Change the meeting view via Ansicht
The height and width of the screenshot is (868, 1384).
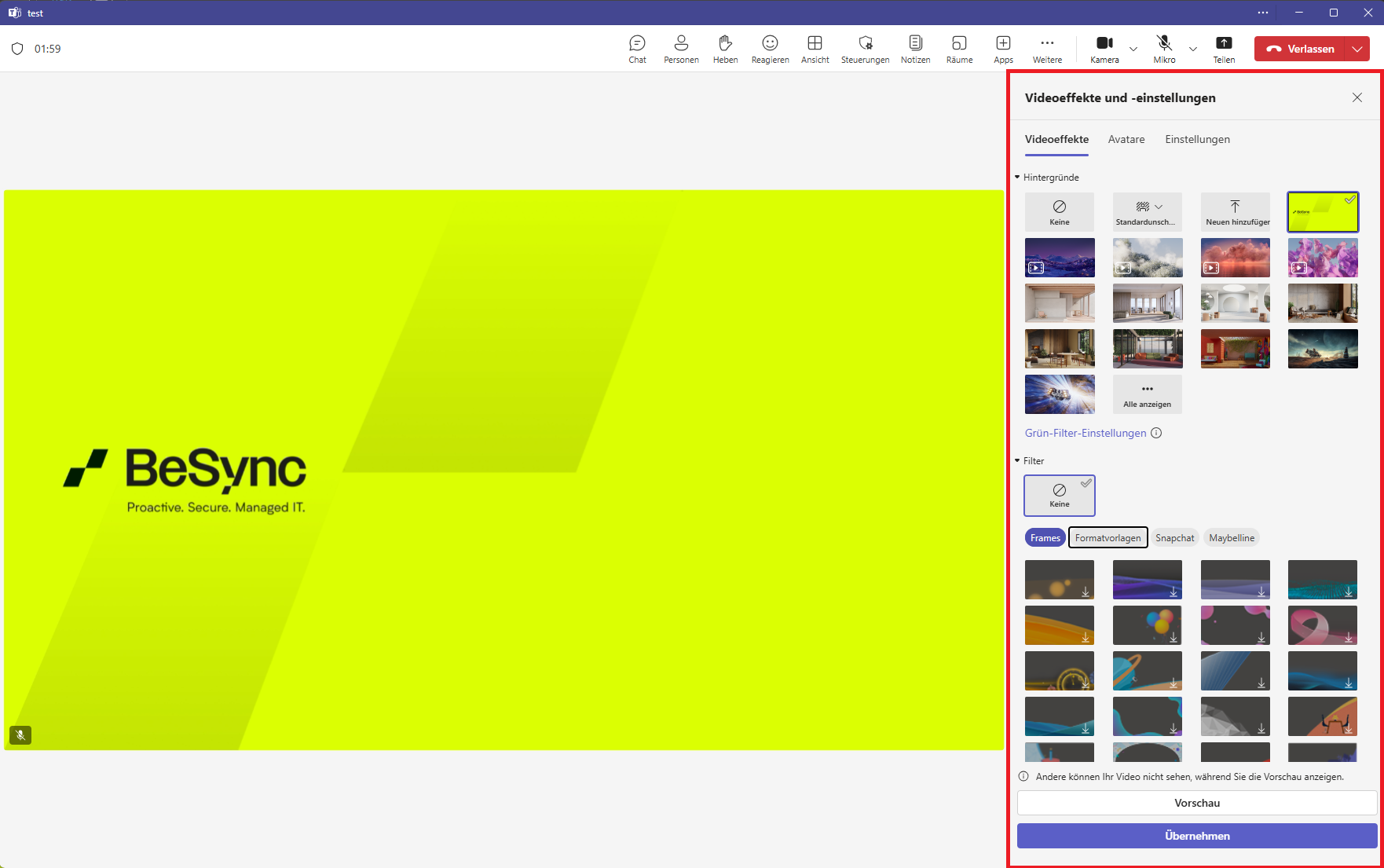[x=815, y=48]
